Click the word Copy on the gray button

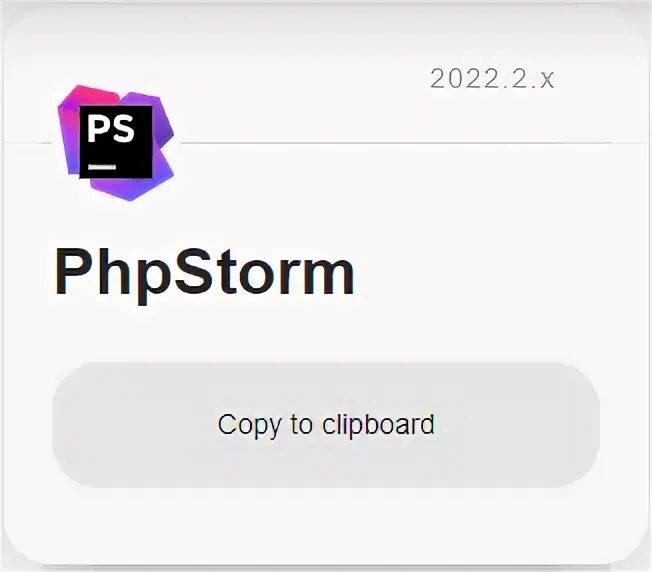point(249,425)
